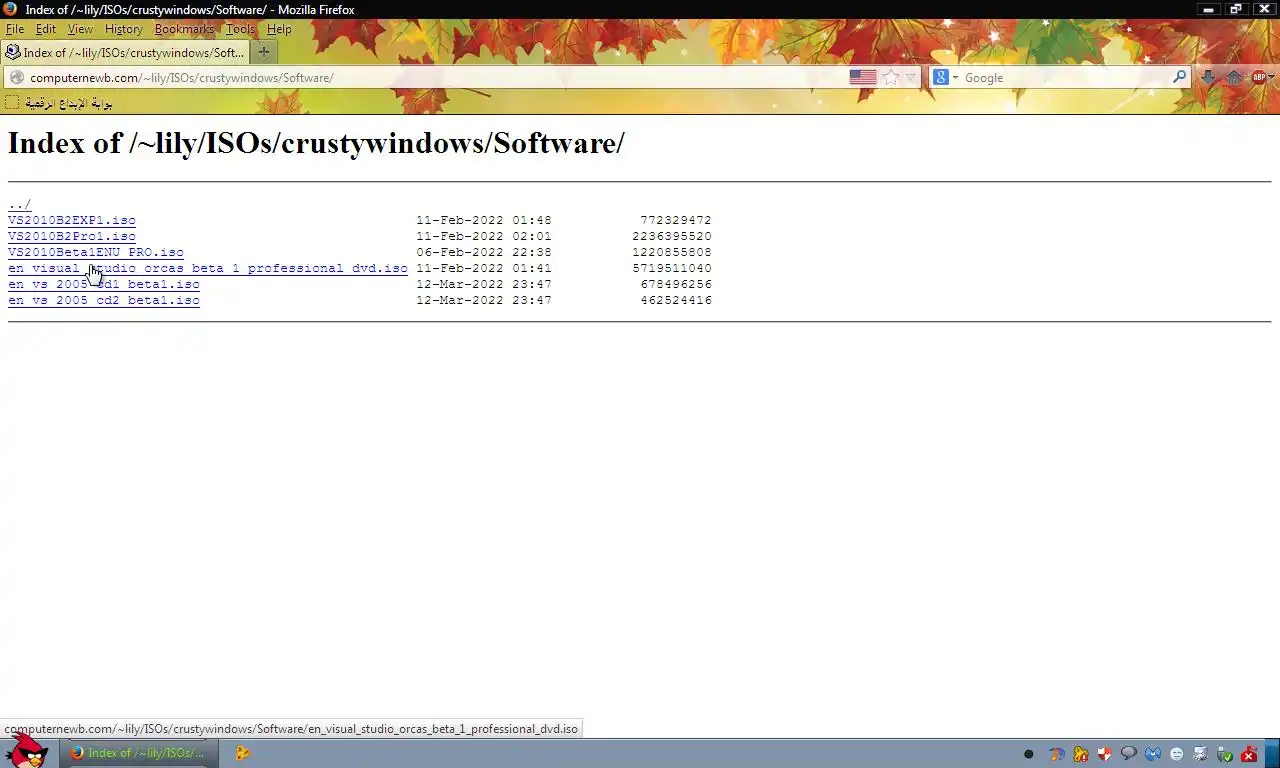1280x768 pixels.
Task: Click the site identity globe icon
Action: point(16,77)
